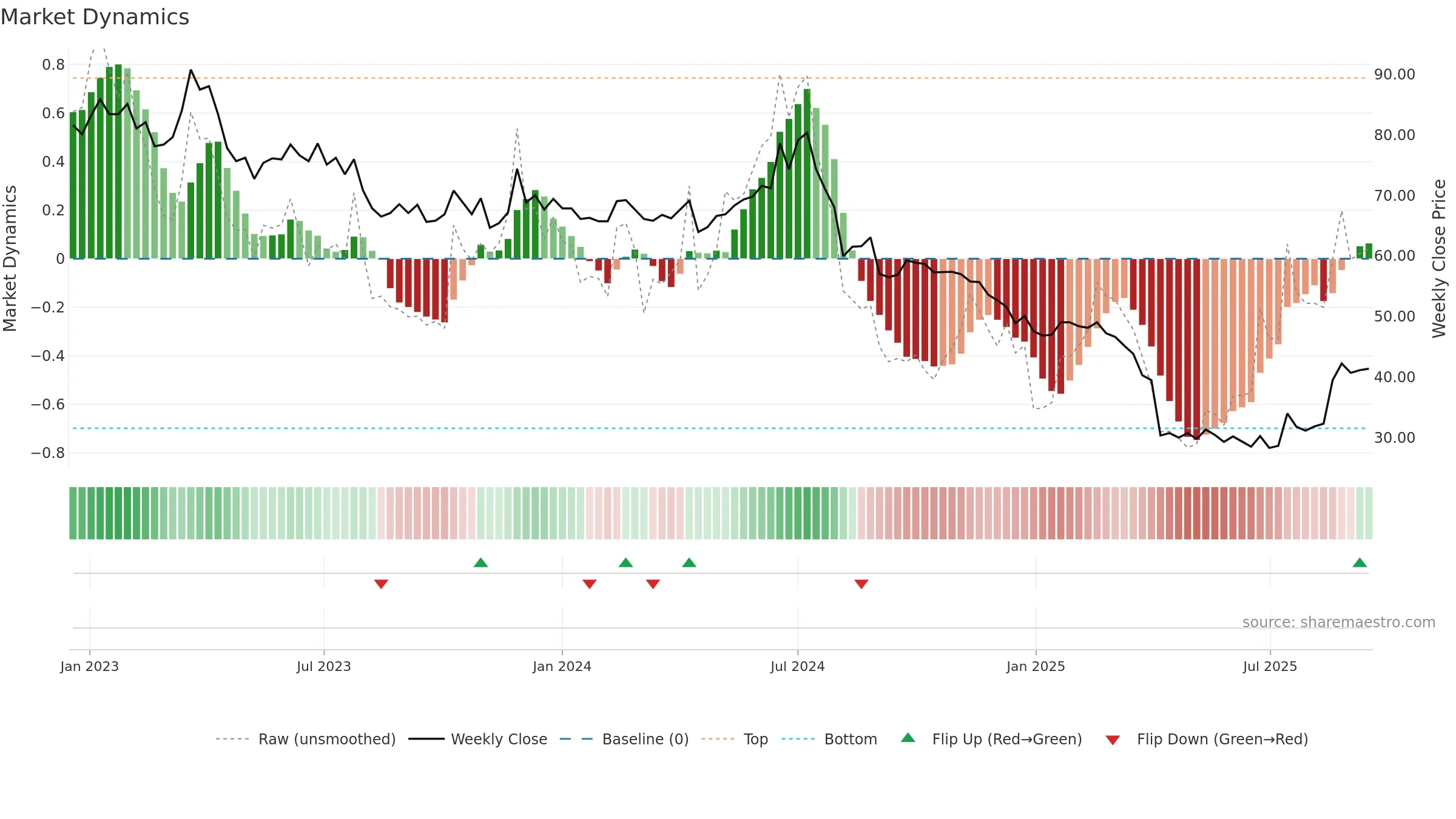Click the black Weekly Close line sample in legend
The width and height of the screenshot is (1456, 819).
pyautogui.click(x=426, y=739)
